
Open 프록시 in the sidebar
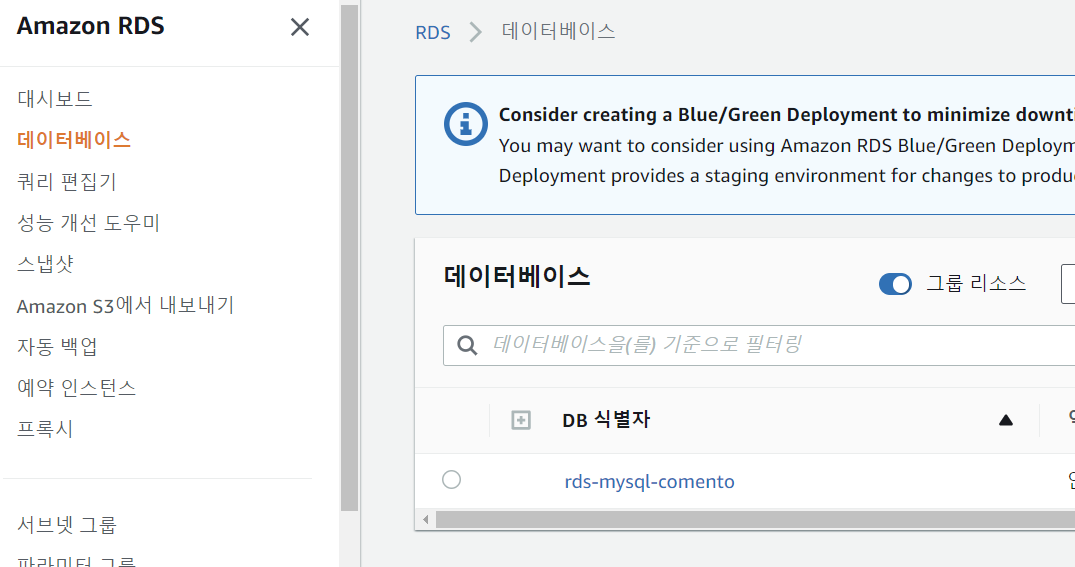[45, 429]
